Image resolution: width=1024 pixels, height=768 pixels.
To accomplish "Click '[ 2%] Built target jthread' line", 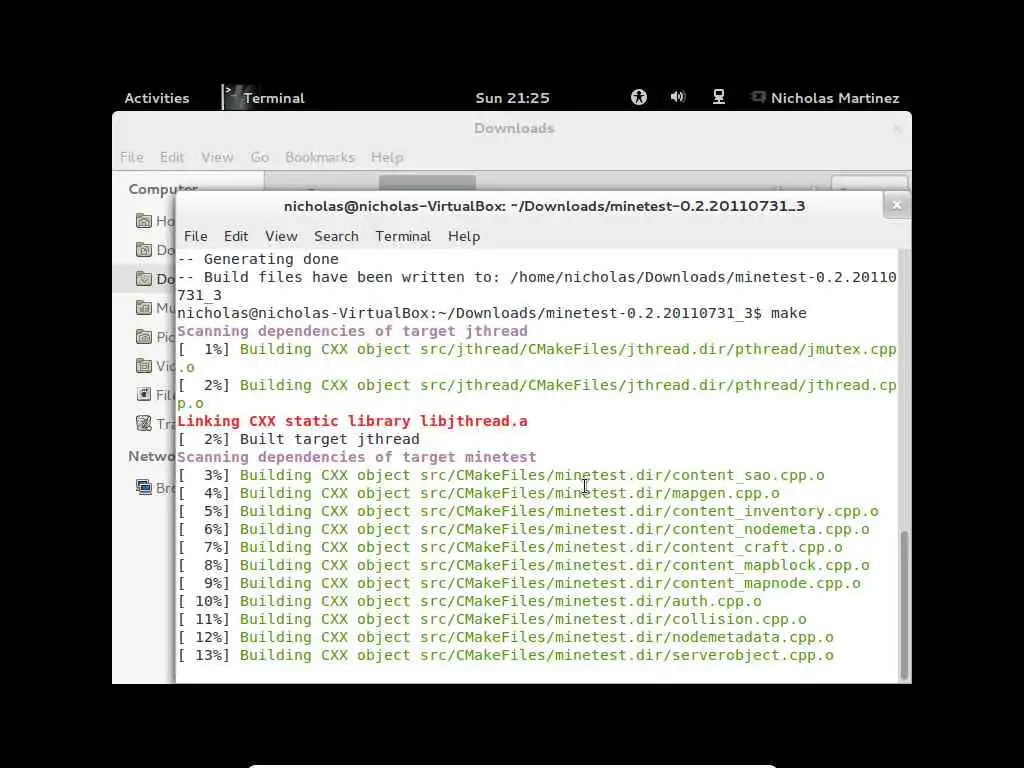I will 298,439.
